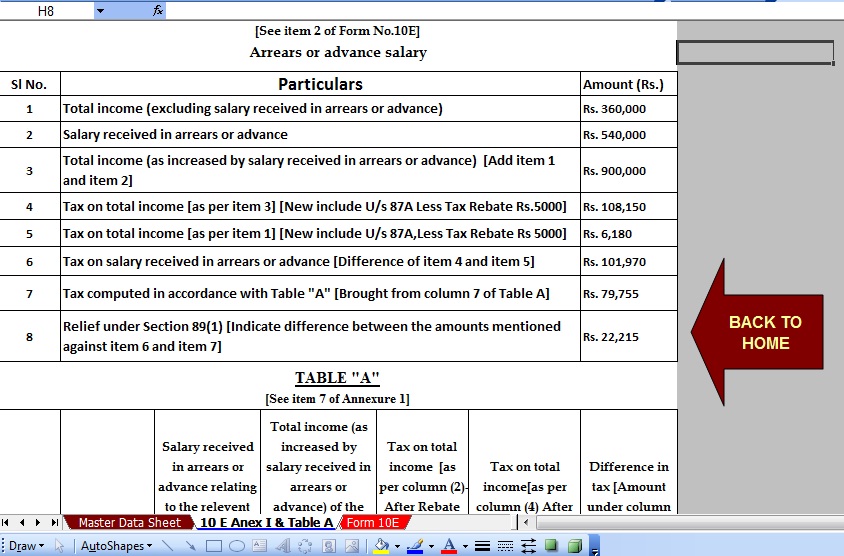Jump to first sheet tab arrow
844x556 pixels.
tap(5, 522)
